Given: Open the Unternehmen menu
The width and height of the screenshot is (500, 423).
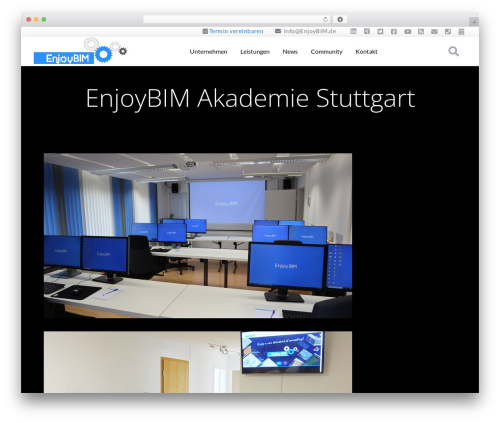Looking at the screenshot, I should tap(208, 52).
